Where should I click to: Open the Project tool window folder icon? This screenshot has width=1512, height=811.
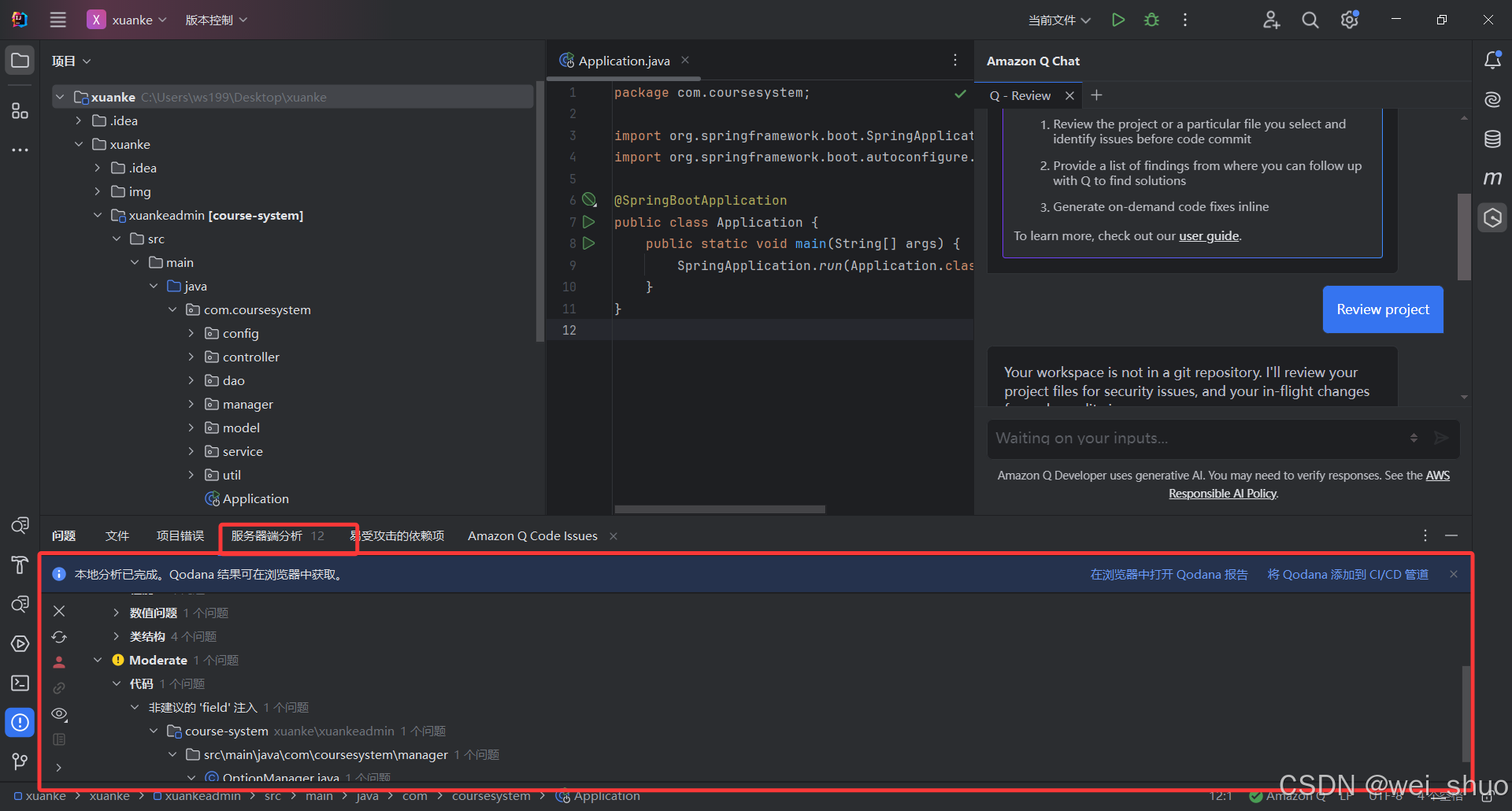[20, 61]
